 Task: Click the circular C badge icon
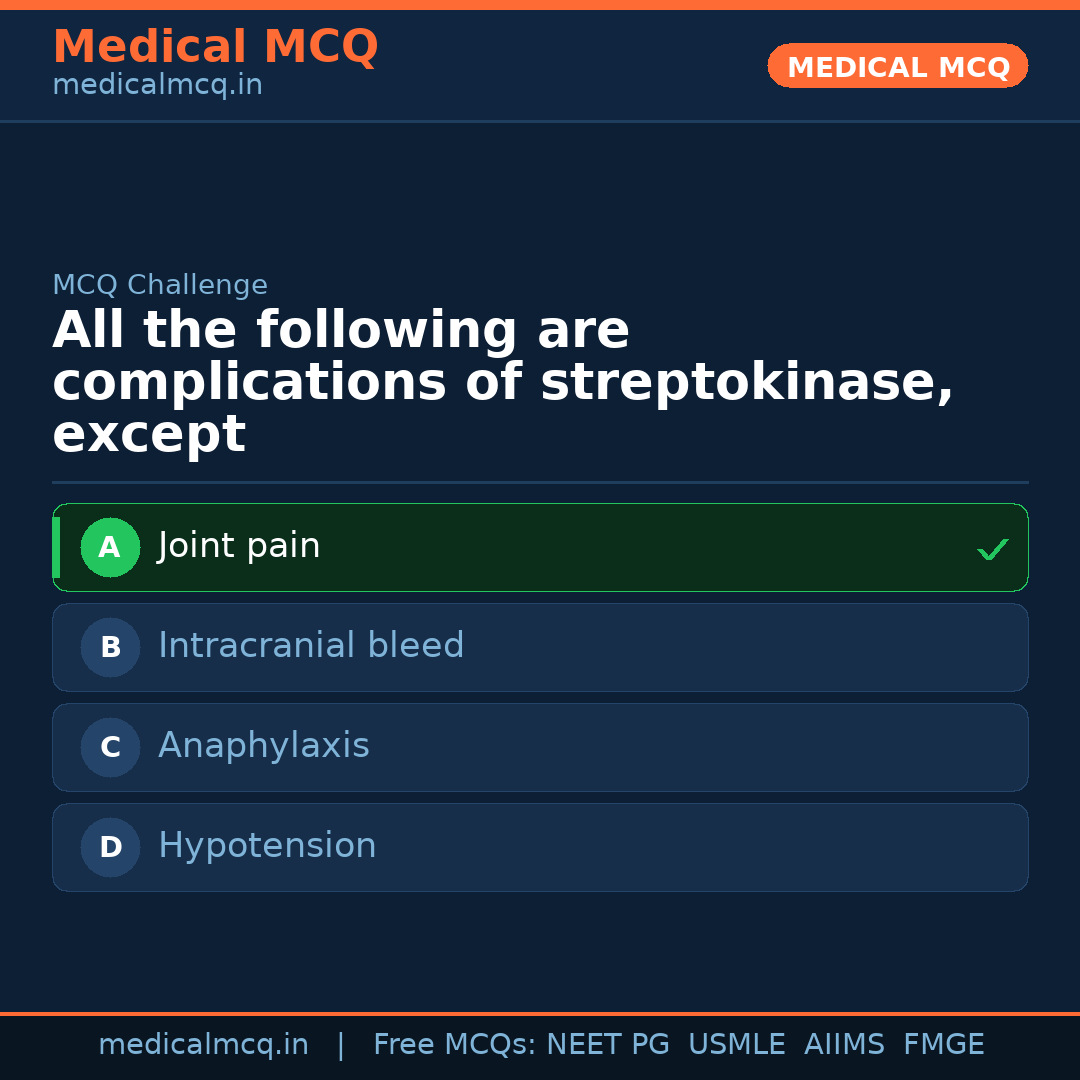(x=110, y=747)
